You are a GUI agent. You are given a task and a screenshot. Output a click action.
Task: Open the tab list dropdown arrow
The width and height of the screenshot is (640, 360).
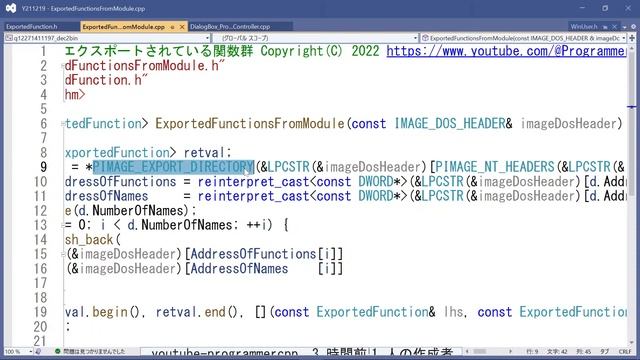point(624,27)
